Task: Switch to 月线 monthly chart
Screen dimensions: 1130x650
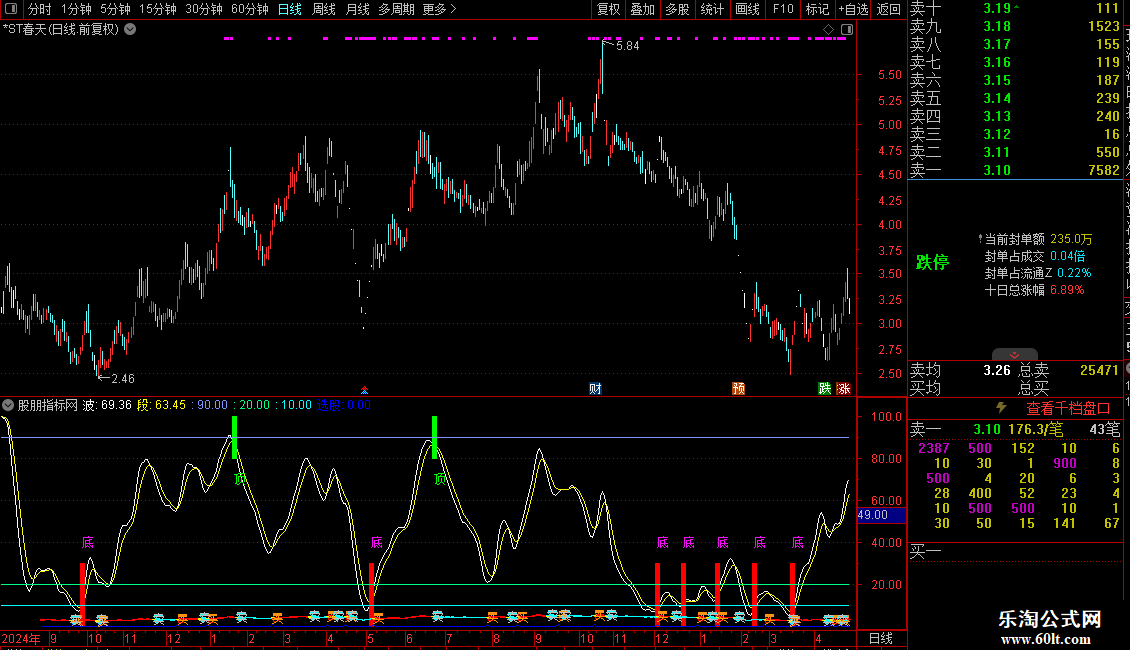Action: click(x=357, y=9)
